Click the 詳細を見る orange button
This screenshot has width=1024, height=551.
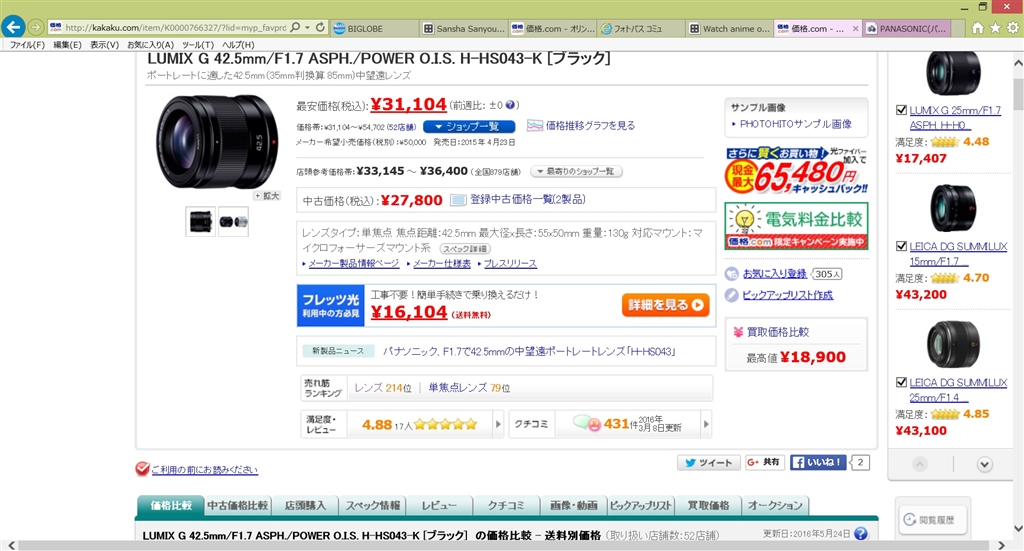coord(665,305)
